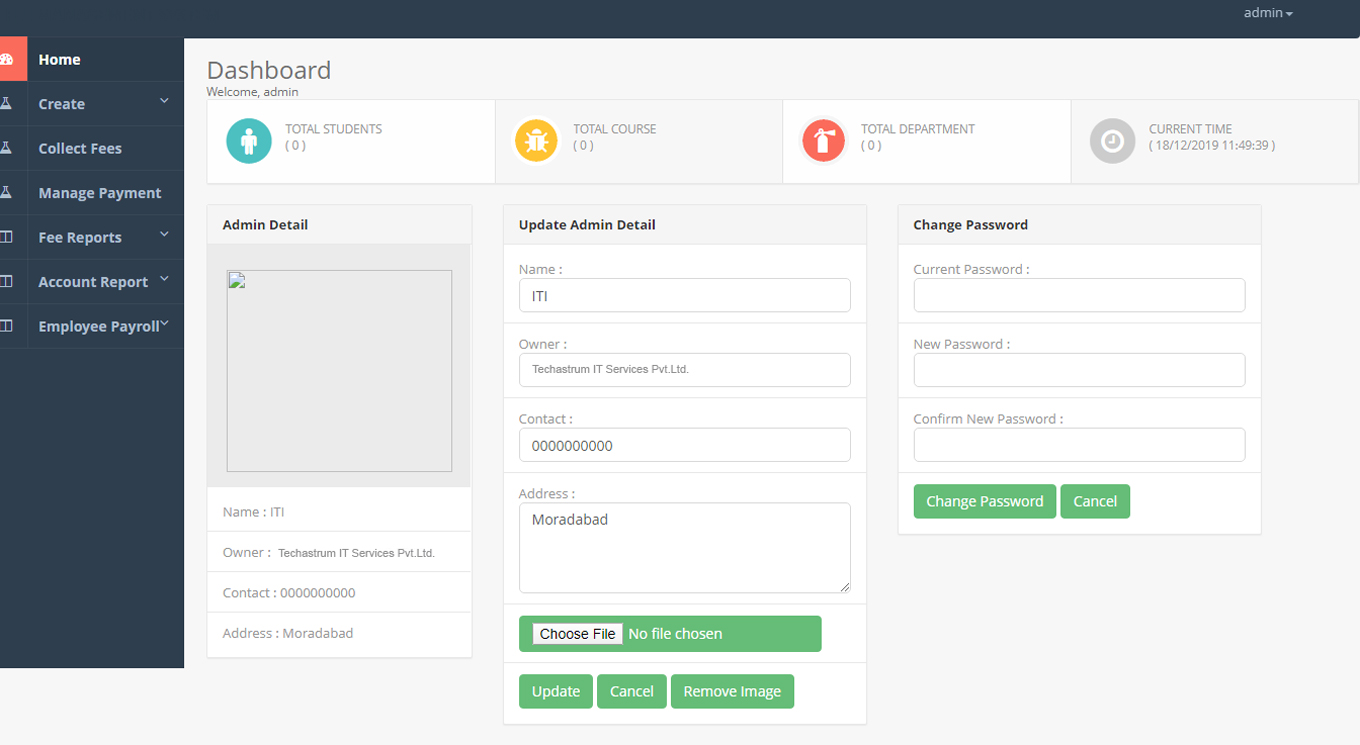Focus the Name input field
This screenshot has height=745, width=1360.
tap(685, 296)
